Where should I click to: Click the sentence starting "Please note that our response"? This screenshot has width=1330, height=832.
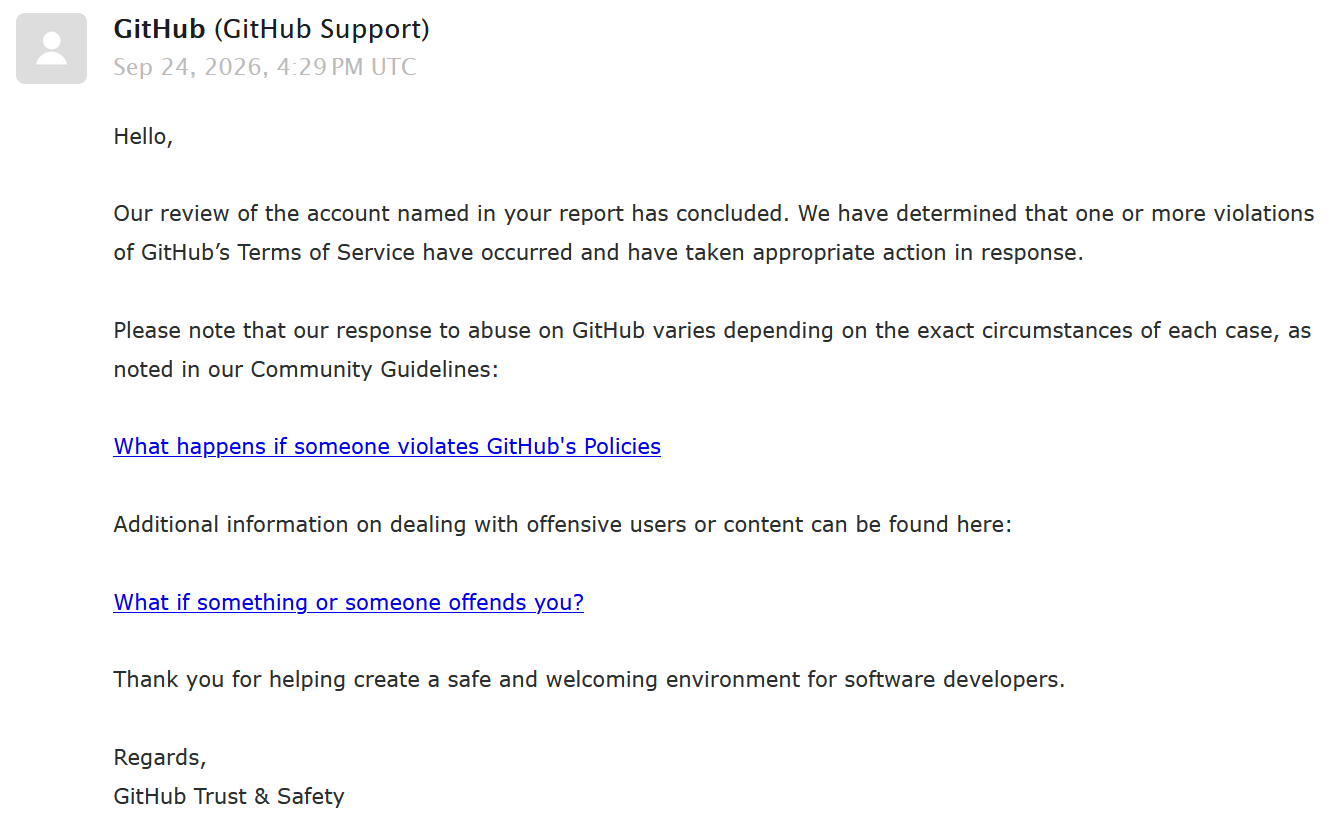712,349
